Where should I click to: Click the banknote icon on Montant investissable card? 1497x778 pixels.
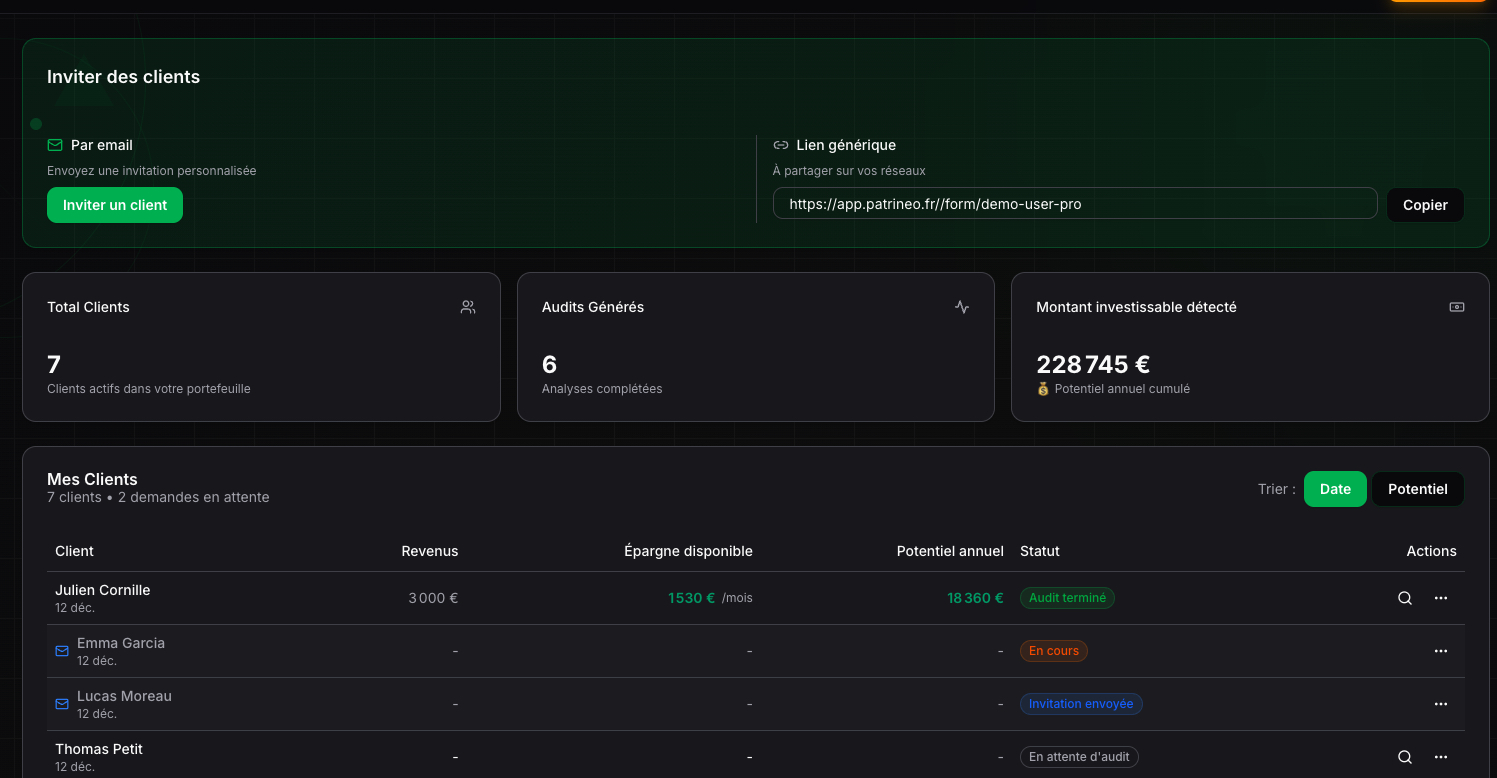tap(1456, 307)
